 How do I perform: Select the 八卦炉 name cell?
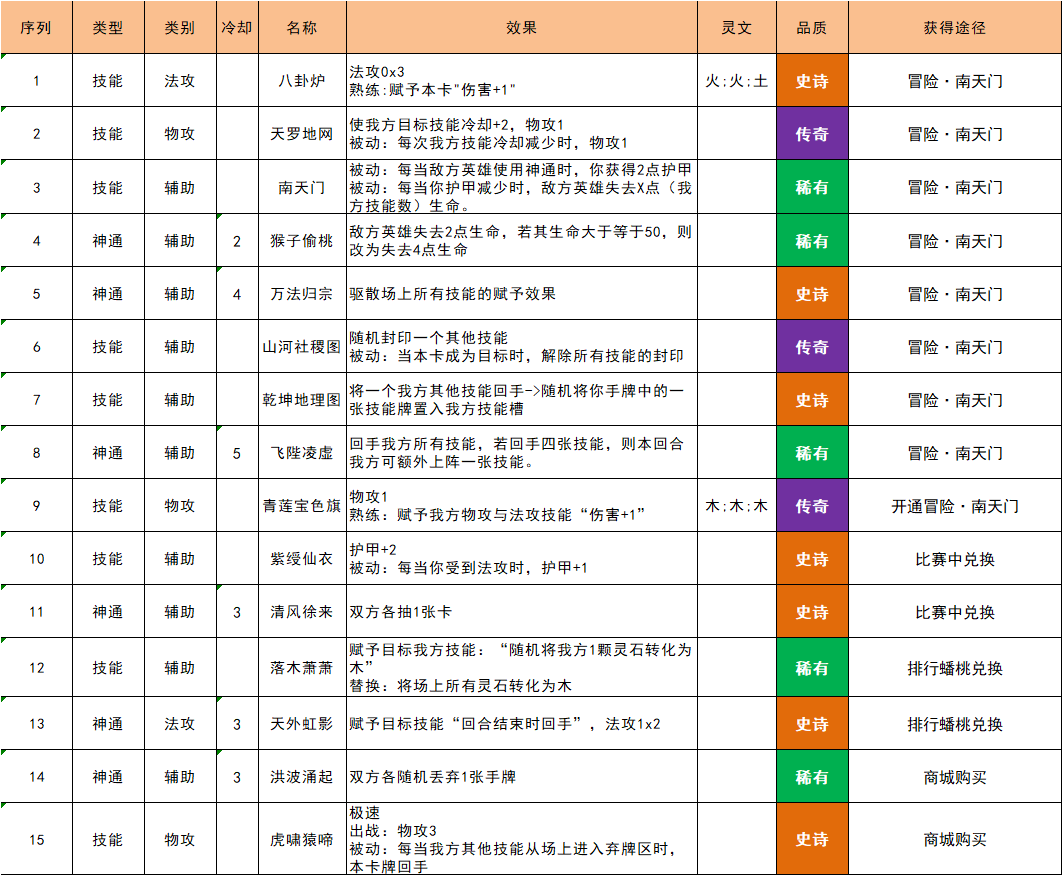[302, 81]
